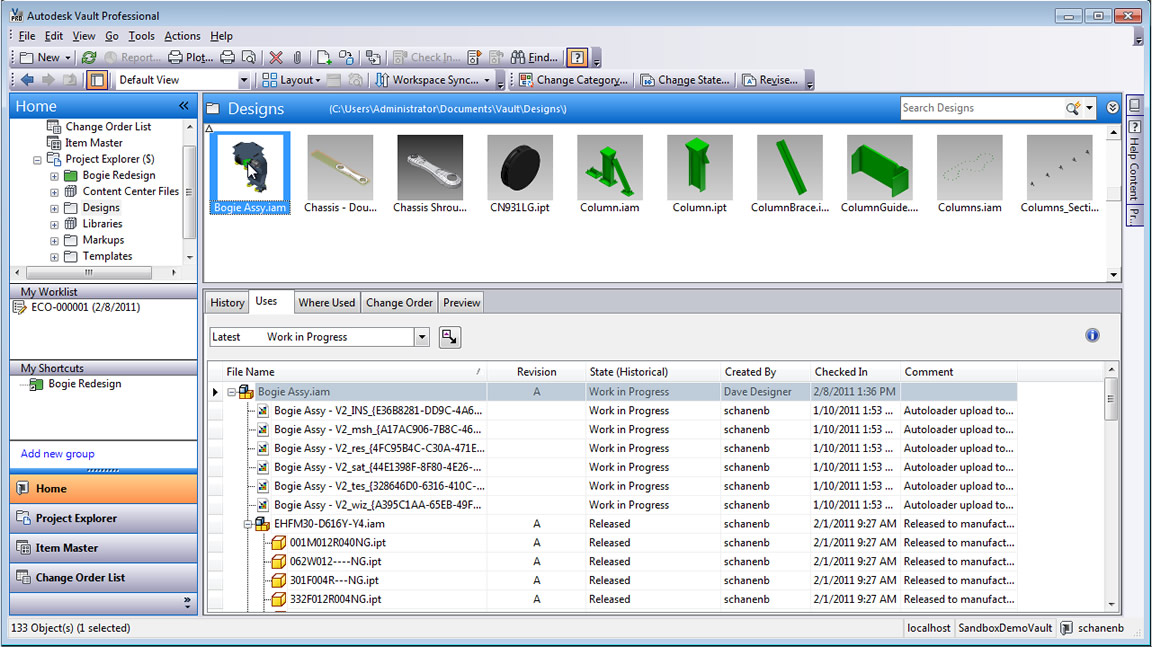Open ECO-000001 worklist entry
This screenshot has height=647, width=1152.
click(x=85, y=308)
